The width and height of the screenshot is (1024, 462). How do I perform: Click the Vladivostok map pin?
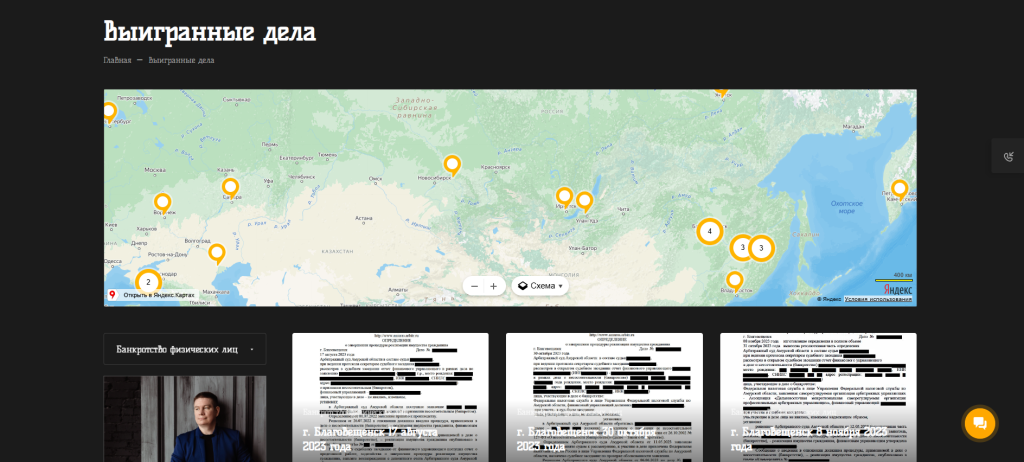click(x=735, y=280)
